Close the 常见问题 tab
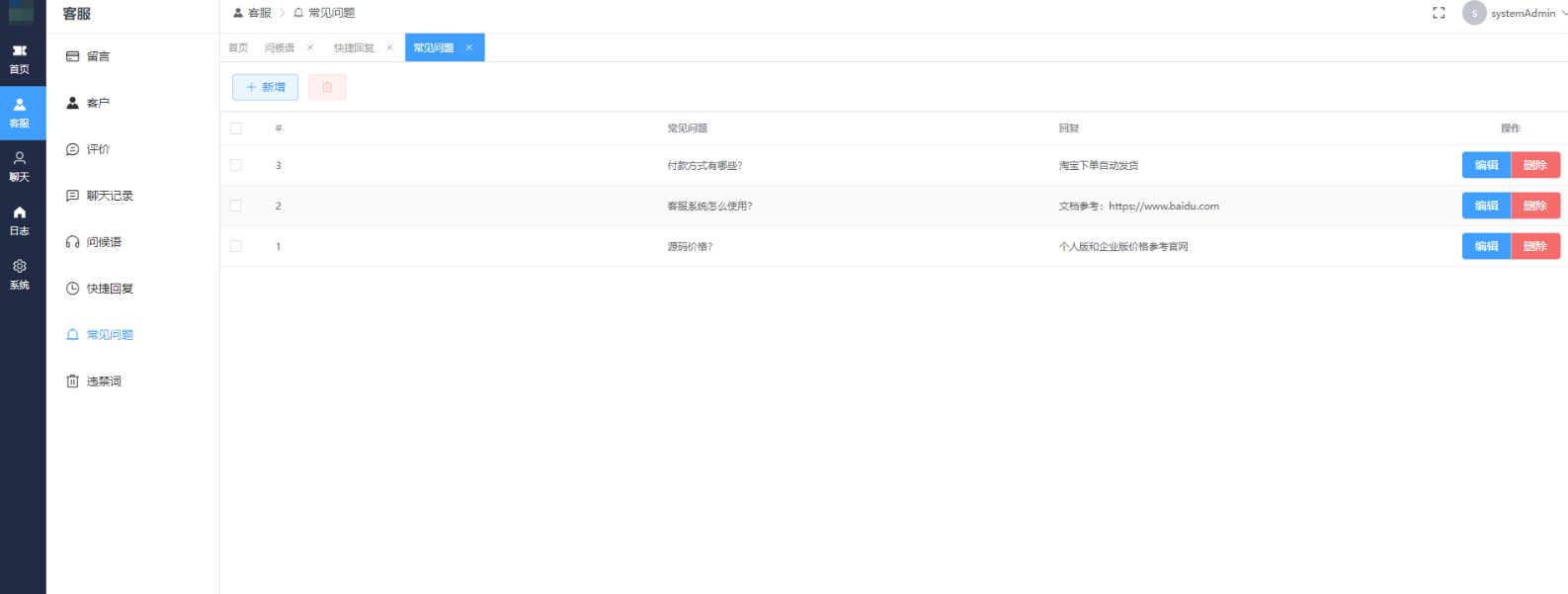This screenshot has height=594, width=1568. click(x=468, y=47)
